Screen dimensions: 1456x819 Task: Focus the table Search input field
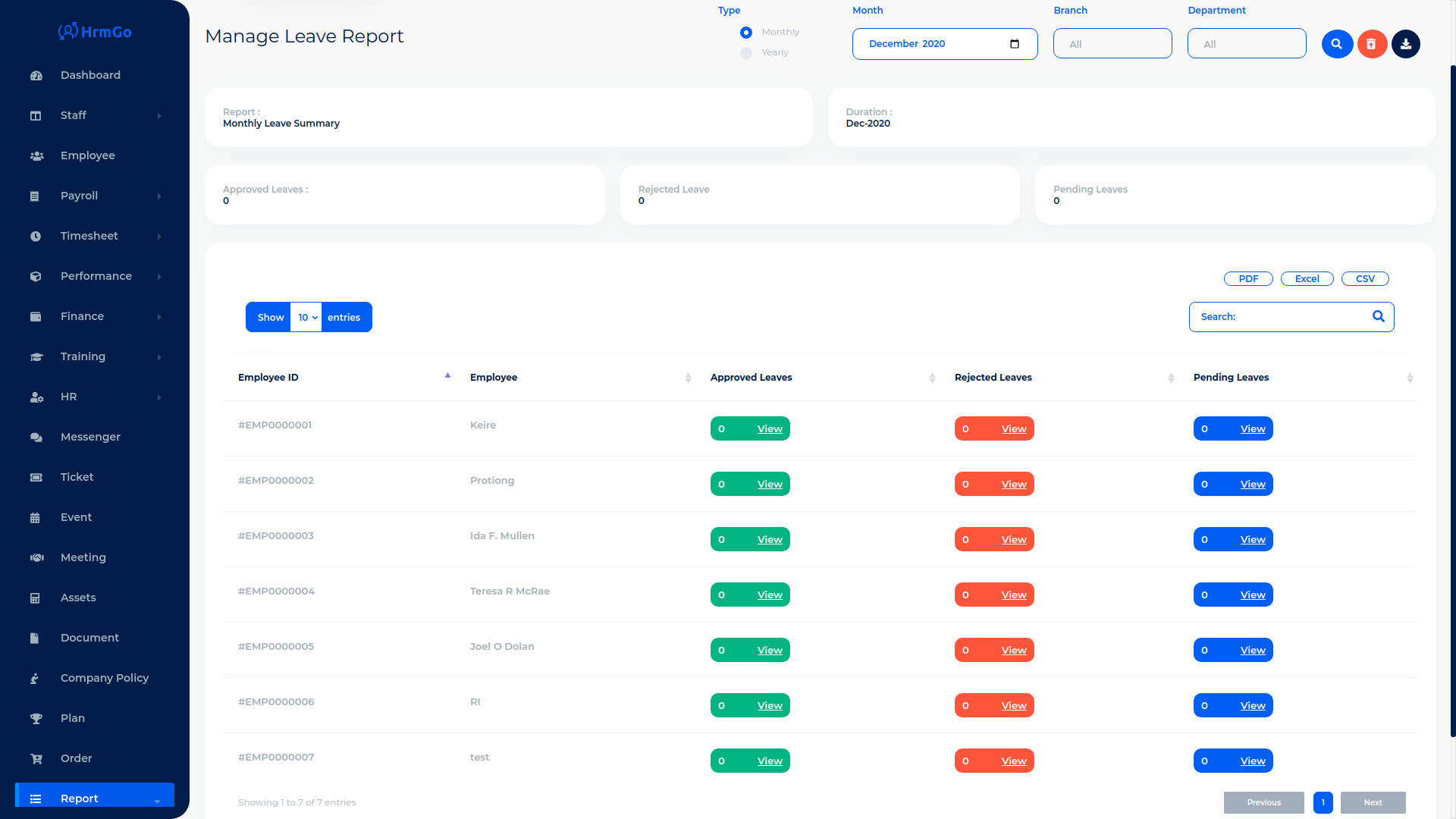(1297, 317)
